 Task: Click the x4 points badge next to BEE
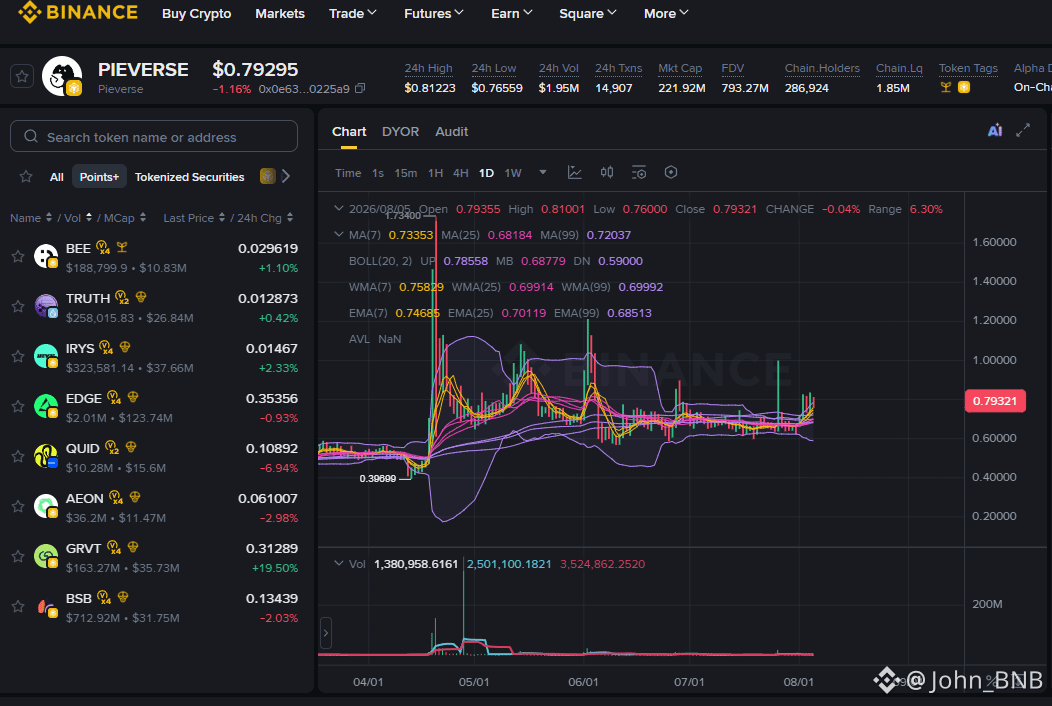pyautogui.click(x=103, y=248)
